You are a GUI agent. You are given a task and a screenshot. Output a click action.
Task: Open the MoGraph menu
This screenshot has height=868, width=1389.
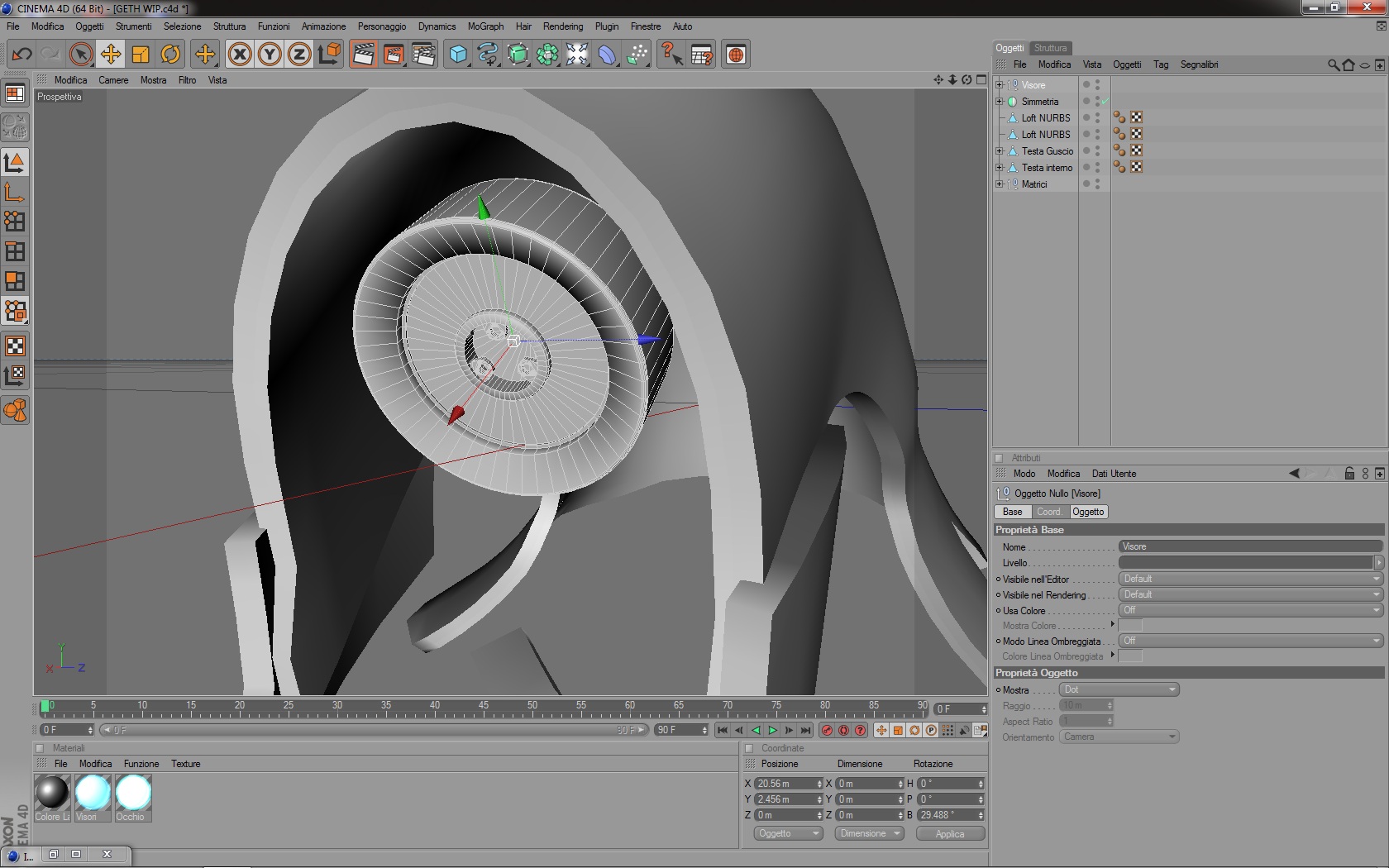(x=485, y=26)
